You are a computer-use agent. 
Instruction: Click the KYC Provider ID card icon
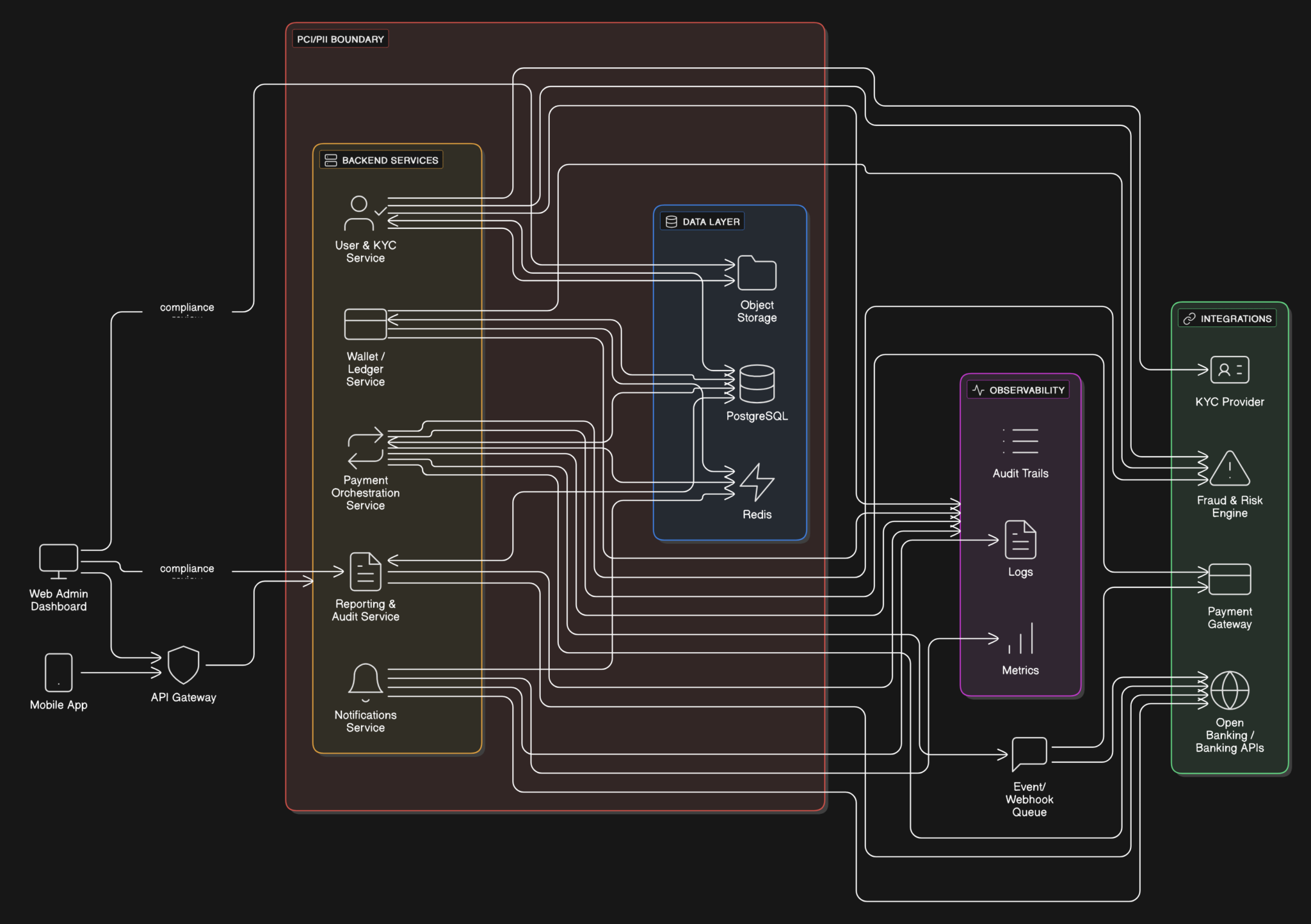click(x=1229, y=370)
